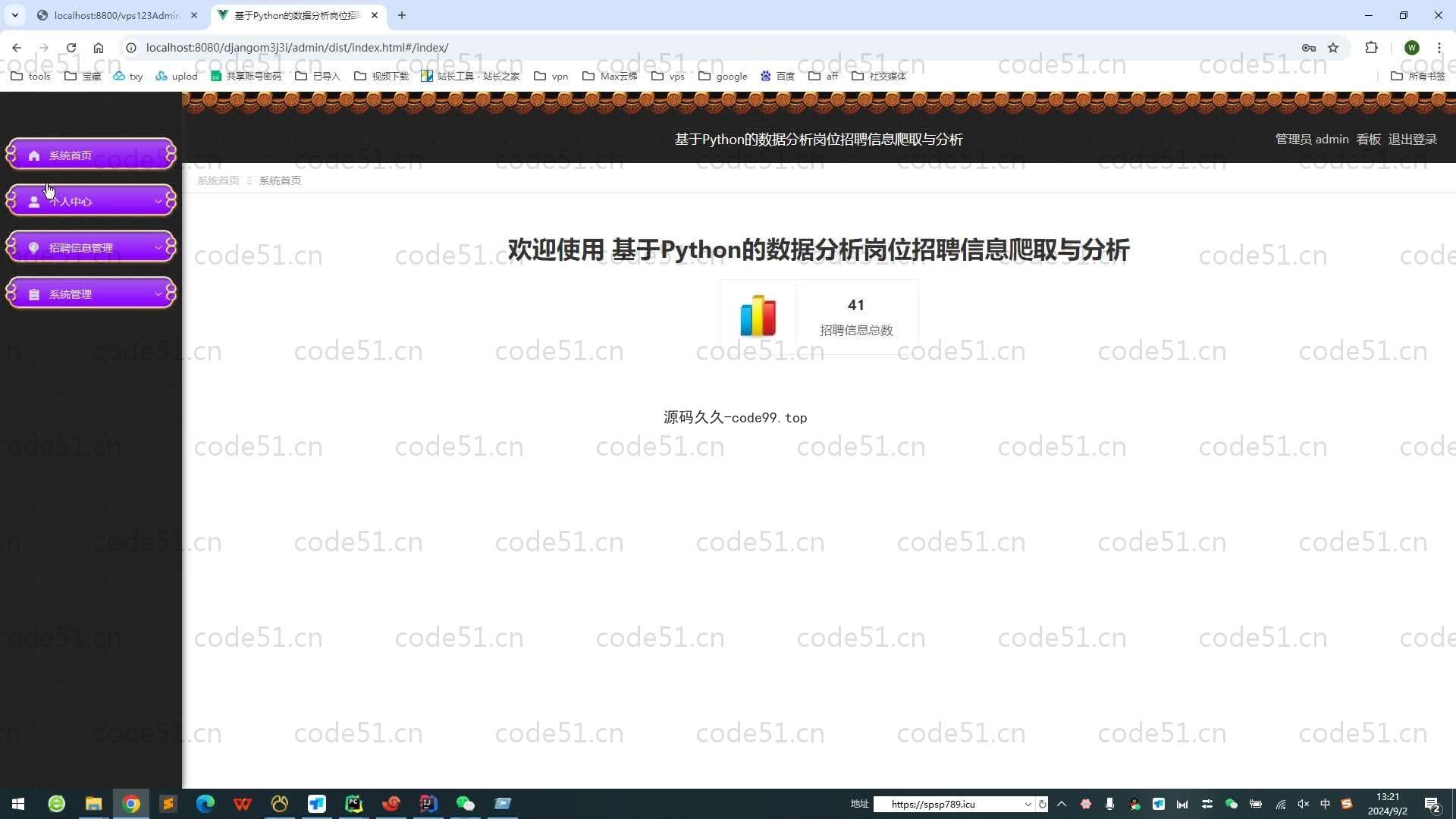Open Windows Start menu

pos(18,804)
